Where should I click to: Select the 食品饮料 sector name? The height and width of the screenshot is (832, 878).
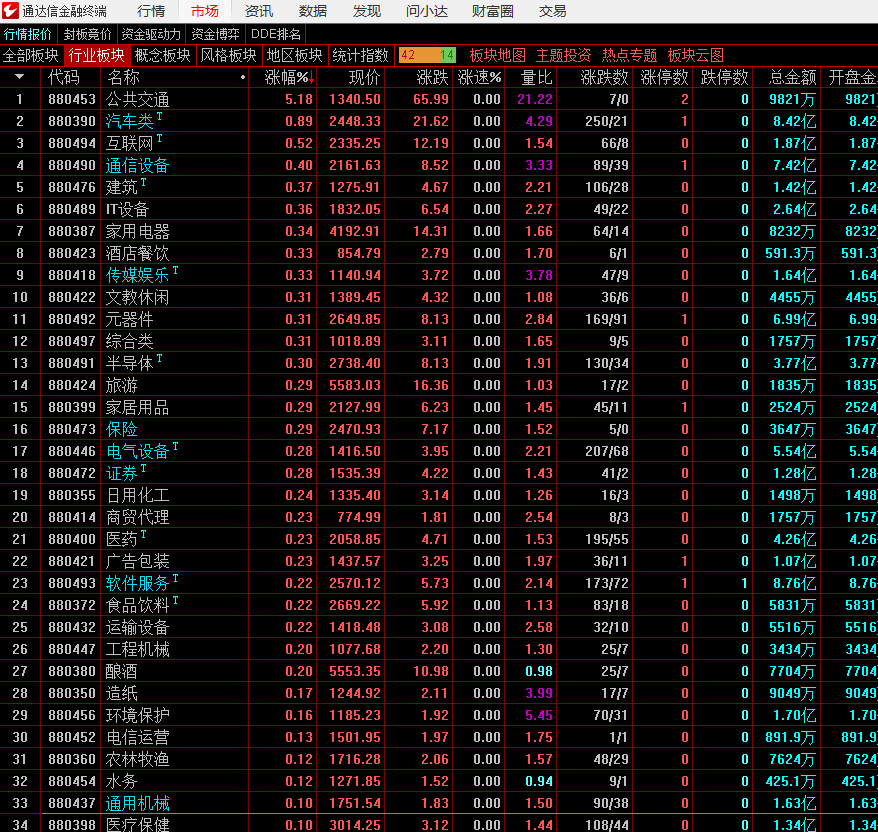click(x=137, y=605)
